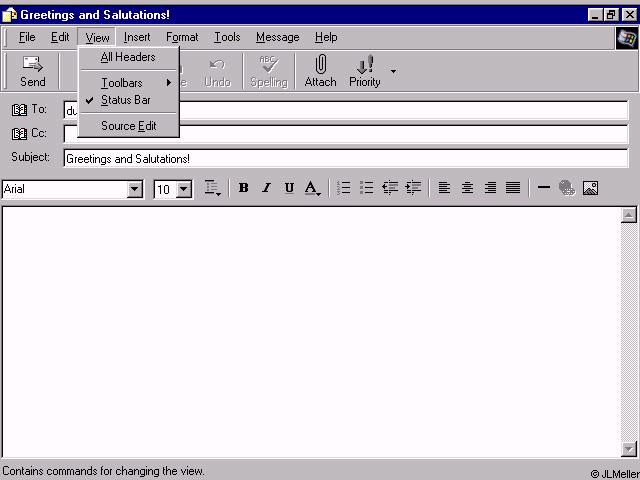Click the scrollbar up arrow
Viewport: 640px width, 480px height.
click(x=629, y=215)
